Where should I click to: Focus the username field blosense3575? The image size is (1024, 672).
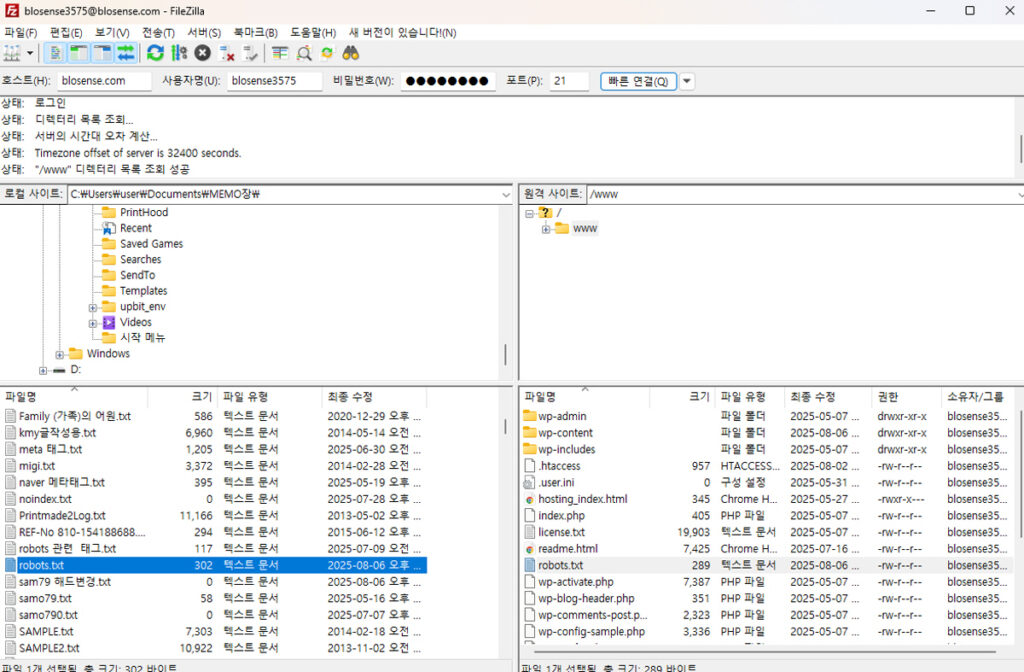(x=274, y=81)
